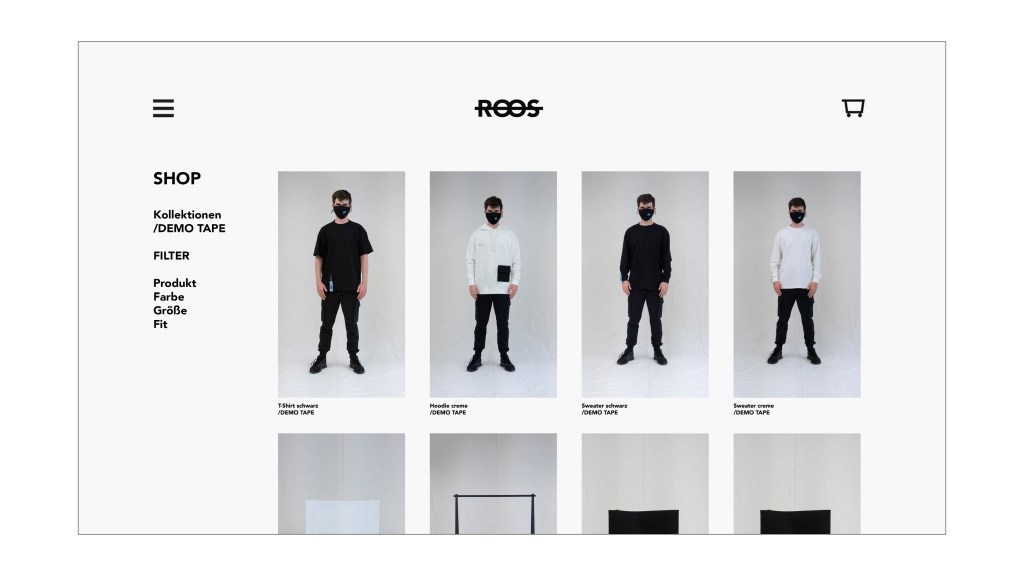Expand the Produkt filter

(174, 283)
